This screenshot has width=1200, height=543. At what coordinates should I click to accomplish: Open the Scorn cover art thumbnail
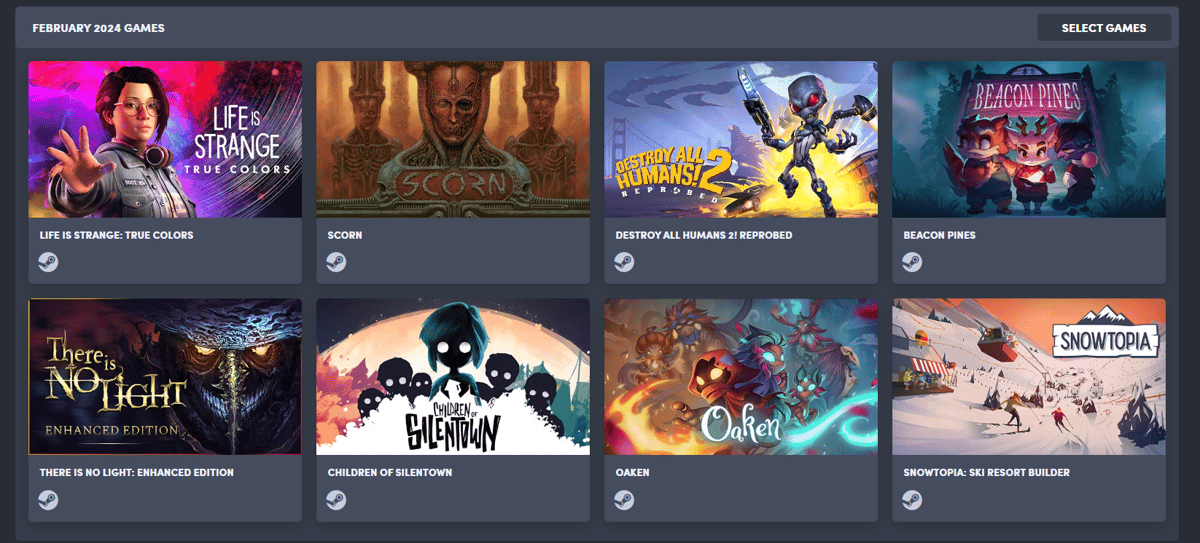click(x=453, y=139)
